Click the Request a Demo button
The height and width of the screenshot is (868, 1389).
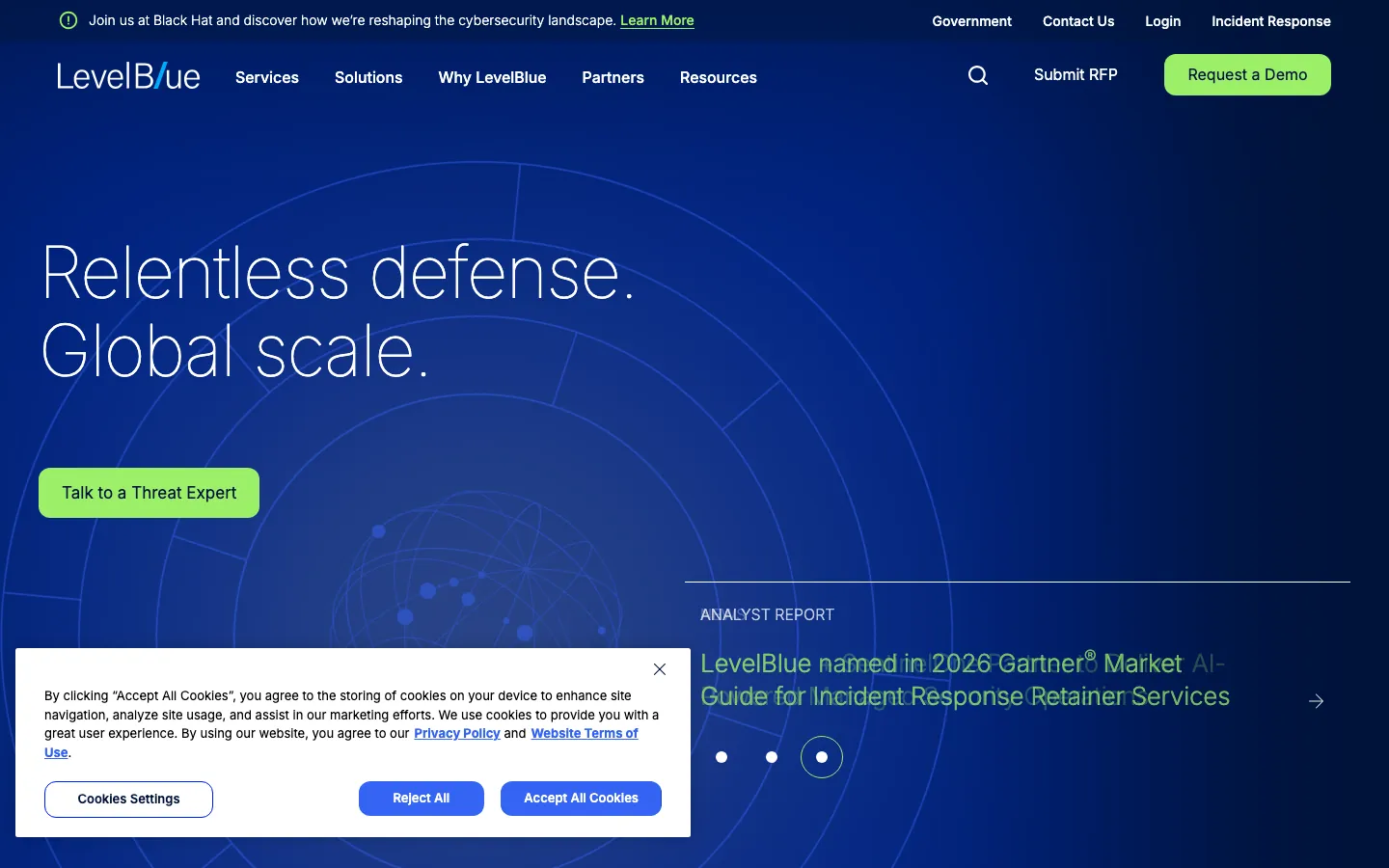pos(1247,74)
